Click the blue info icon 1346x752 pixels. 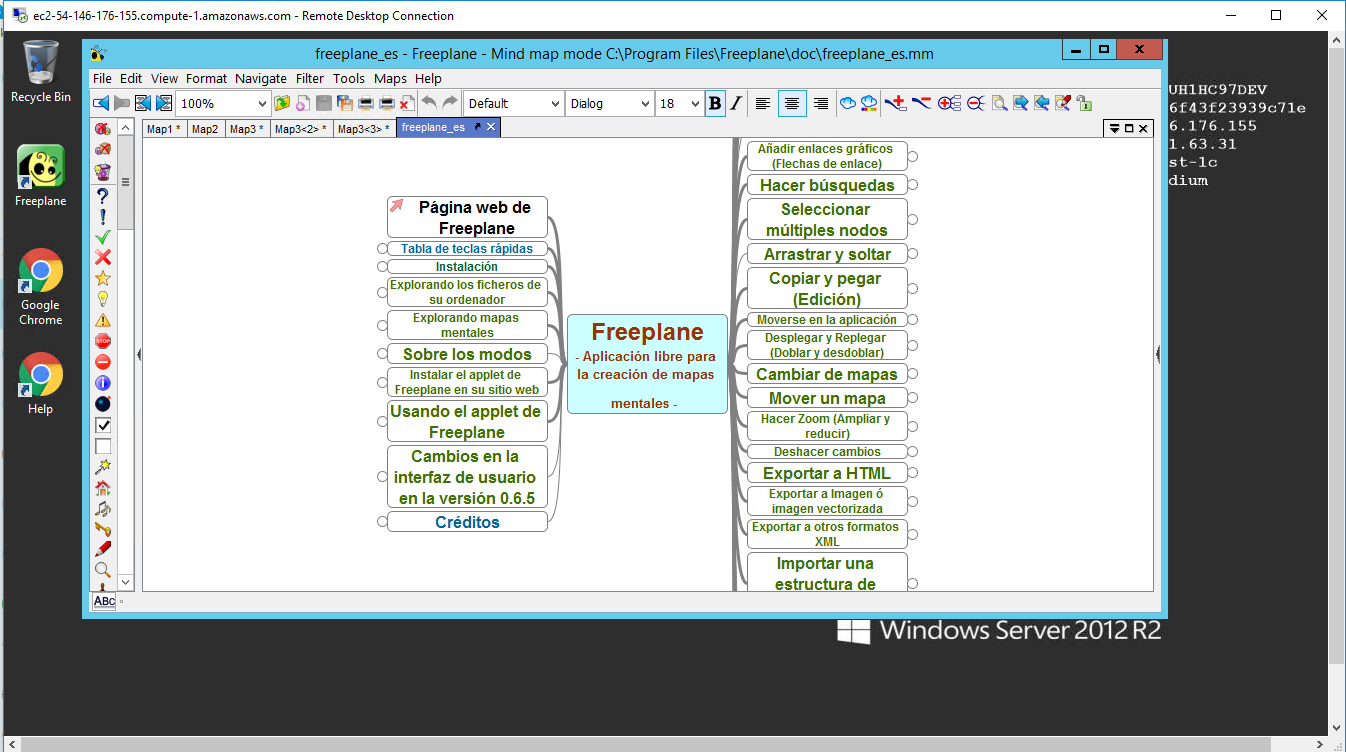[102, 383]
